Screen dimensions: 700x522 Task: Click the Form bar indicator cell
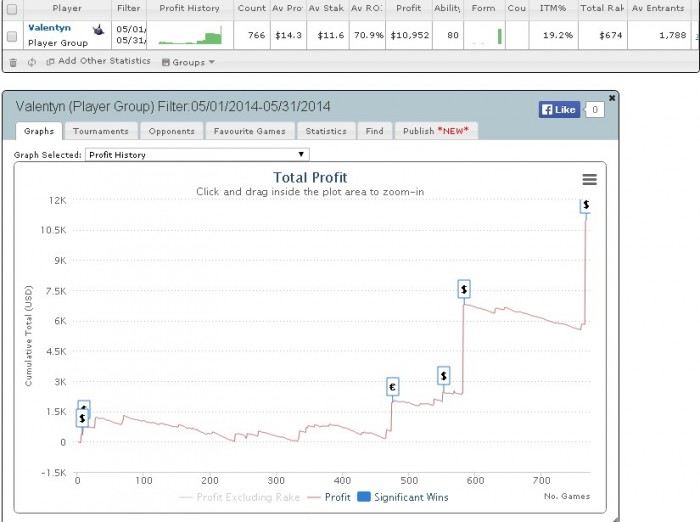pyautogui.click(x=483, y=35)
